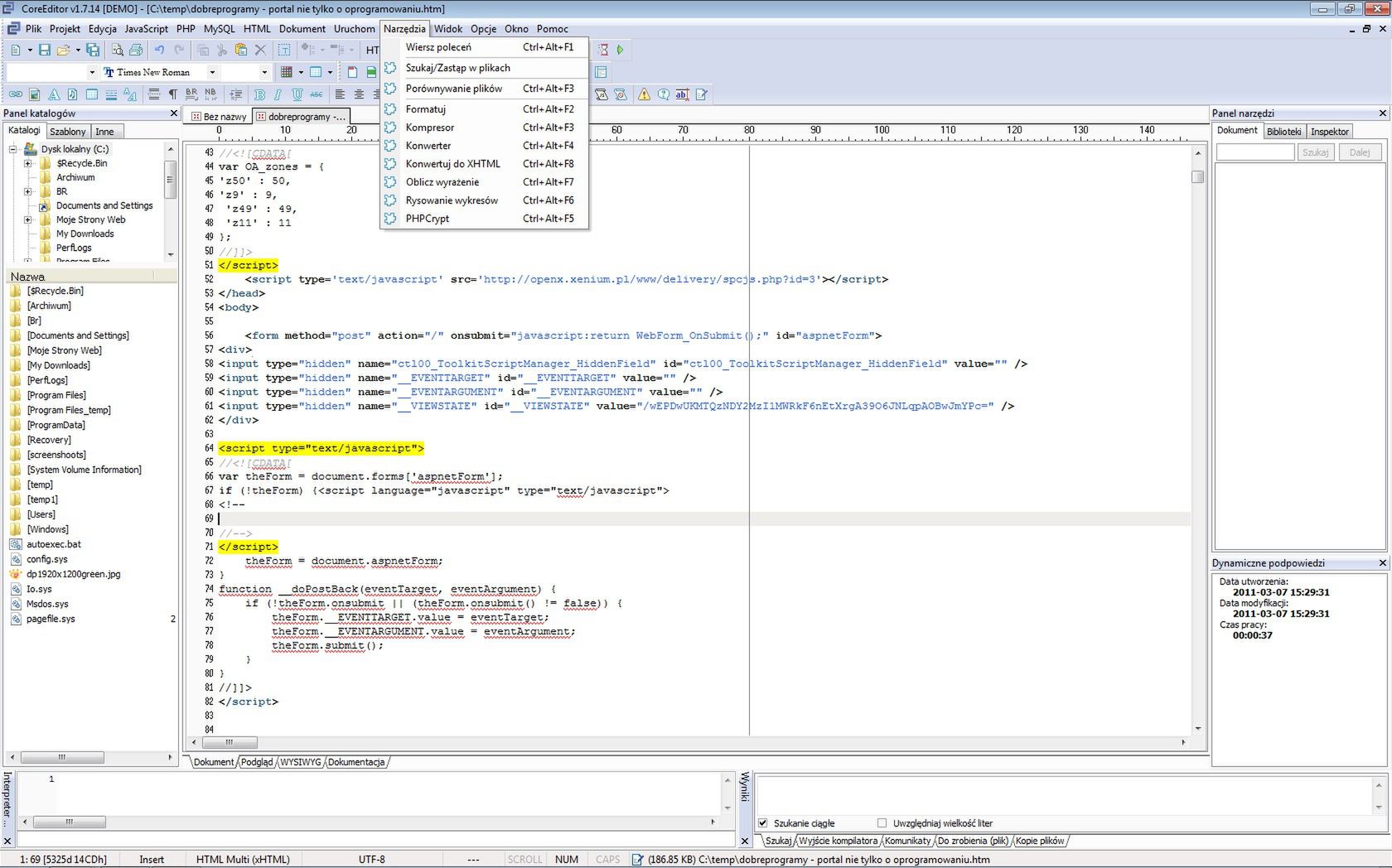Image resolution: width=1392 pixels, height=868 pixels.
Task: Open the font size dropdown
Action: pos(264,72)
